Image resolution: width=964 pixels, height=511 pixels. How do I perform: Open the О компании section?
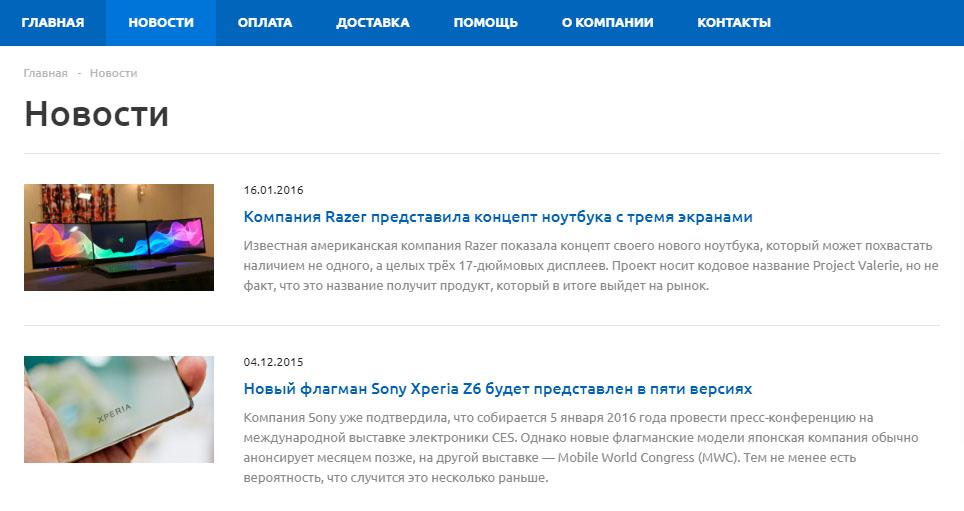[607, 23]
